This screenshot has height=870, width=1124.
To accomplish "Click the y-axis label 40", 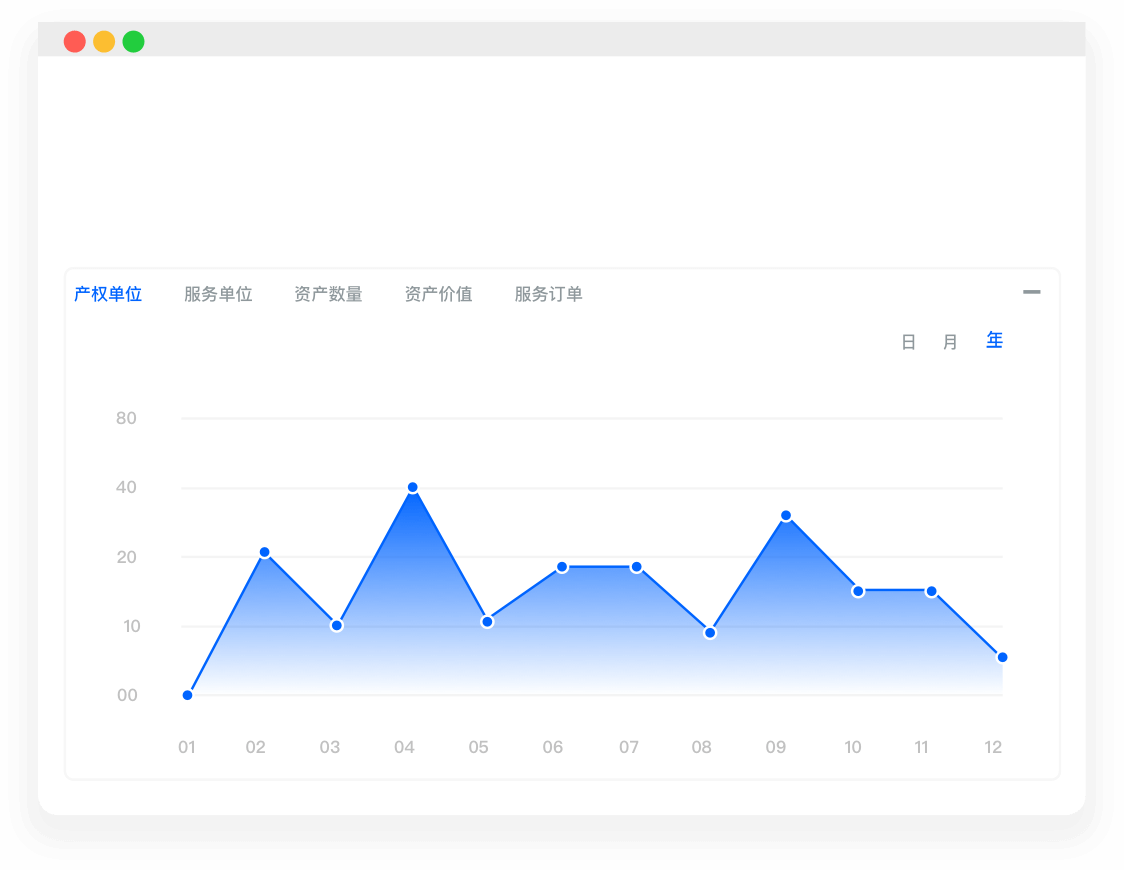I will (x=126, y=487).
